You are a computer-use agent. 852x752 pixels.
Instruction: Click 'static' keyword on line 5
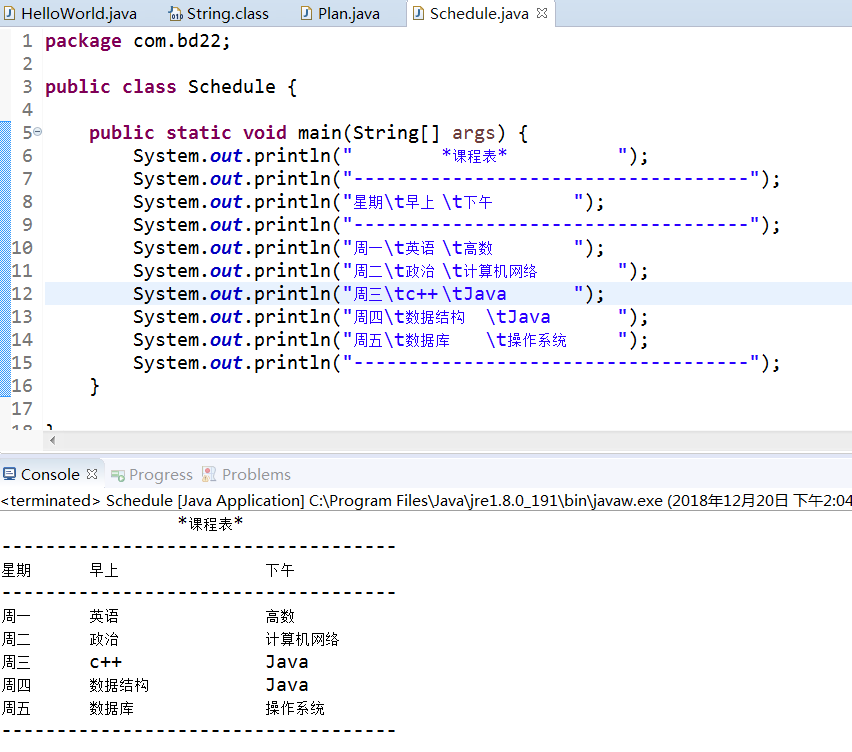(199, 133)
